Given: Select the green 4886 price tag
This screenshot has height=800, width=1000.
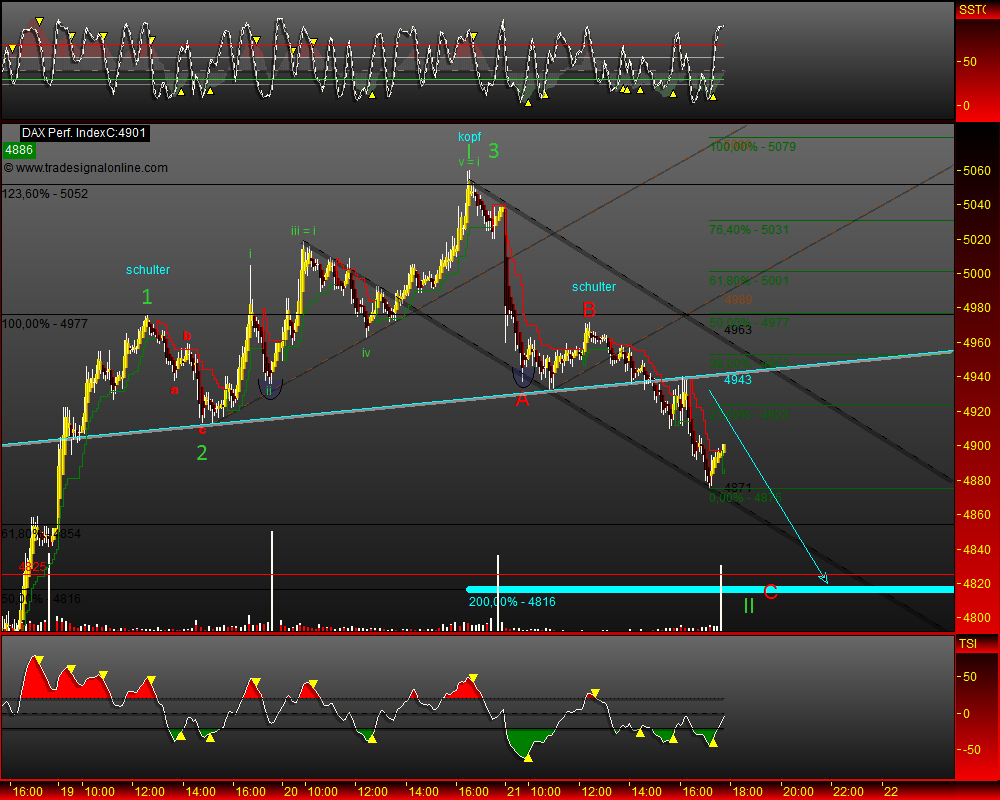Looking at the screenshot, I should [x=19, y=150].
